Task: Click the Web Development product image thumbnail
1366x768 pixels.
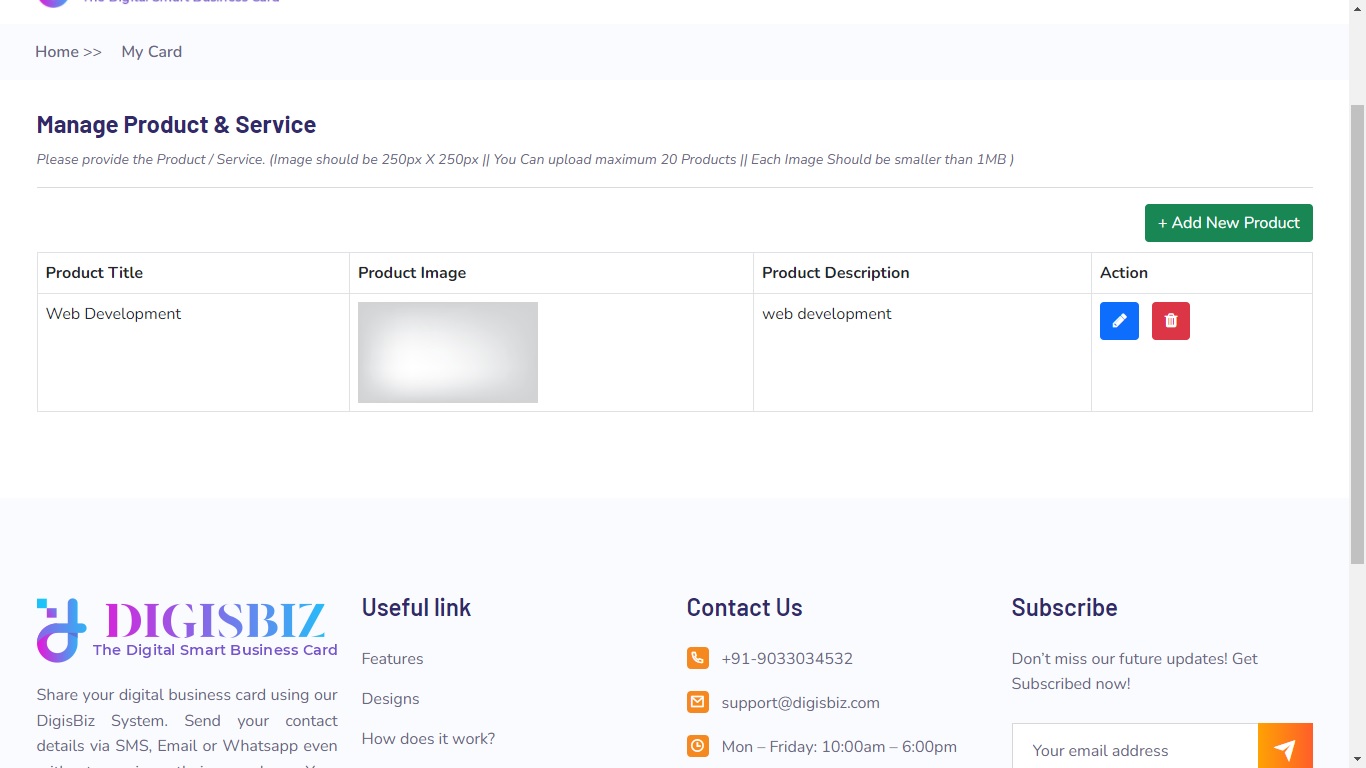Action: [x=448, y=352]
